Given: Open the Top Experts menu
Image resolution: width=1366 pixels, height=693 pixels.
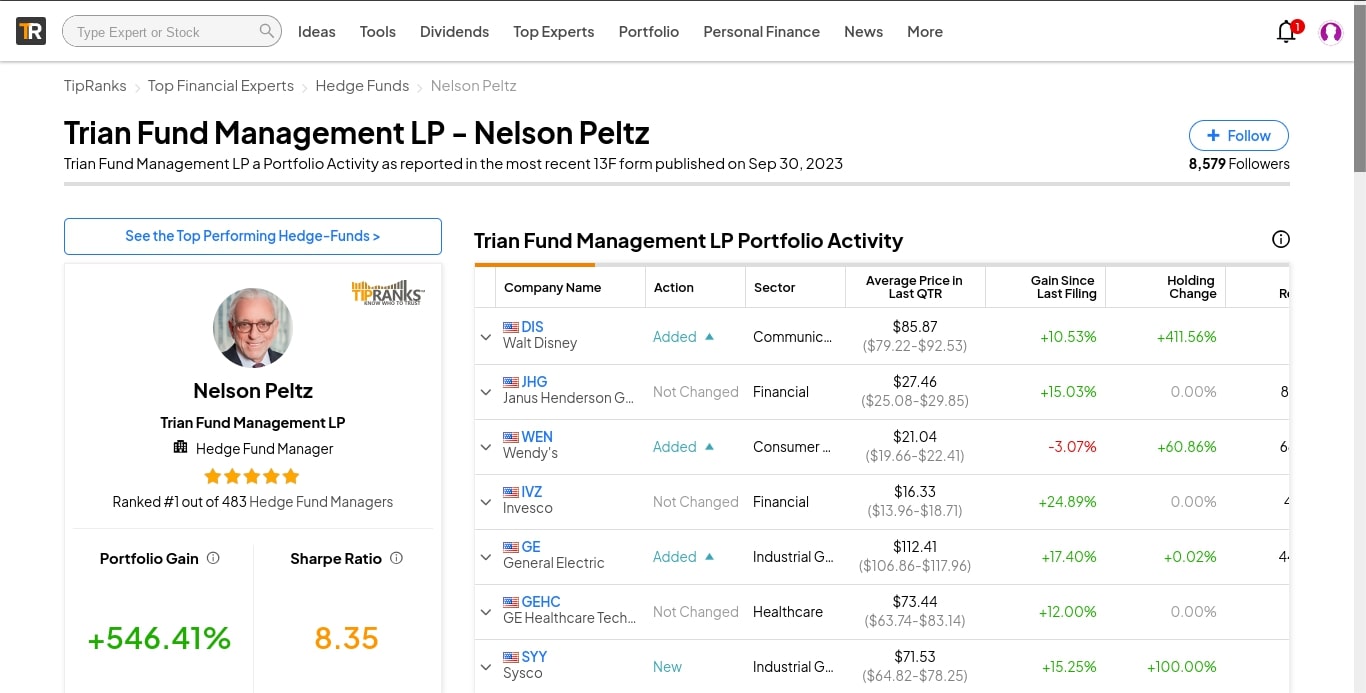Looking at the screenshot, I should tap(553, 32).
